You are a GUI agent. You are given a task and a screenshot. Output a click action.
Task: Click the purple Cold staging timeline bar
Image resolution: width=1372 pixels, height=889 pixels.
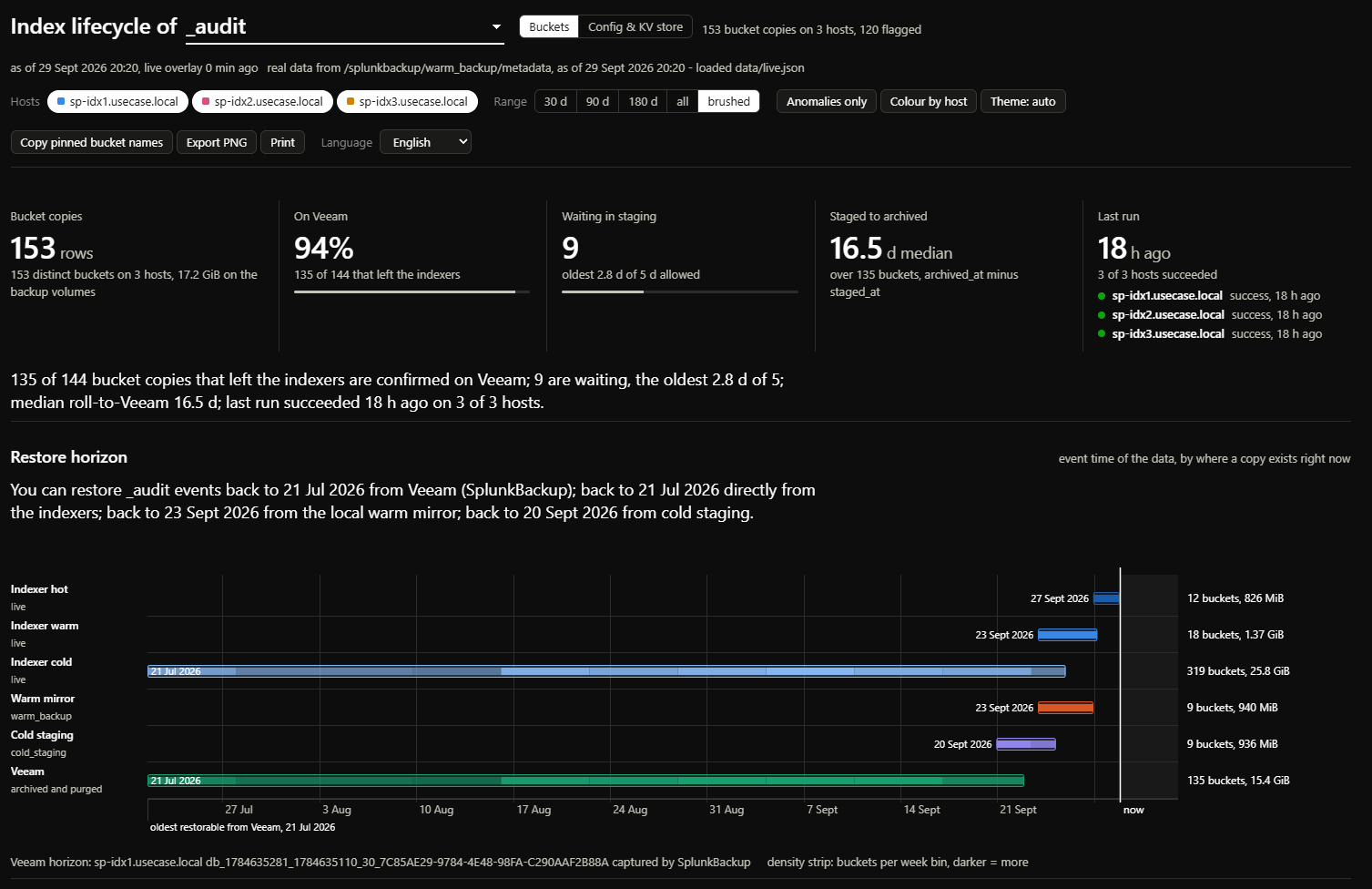(x=1026, y=744)
